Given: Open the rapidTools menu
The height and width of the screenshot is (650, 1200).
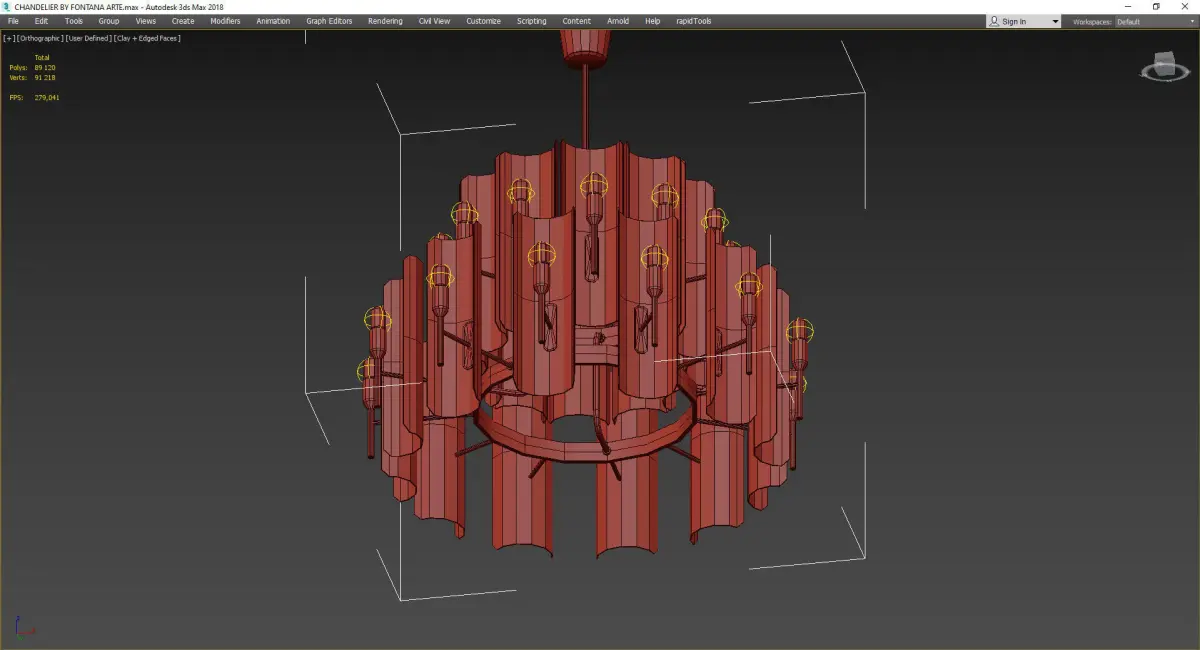Looking at the screenshot, I should pyautogui.click(x=692, y=21).
